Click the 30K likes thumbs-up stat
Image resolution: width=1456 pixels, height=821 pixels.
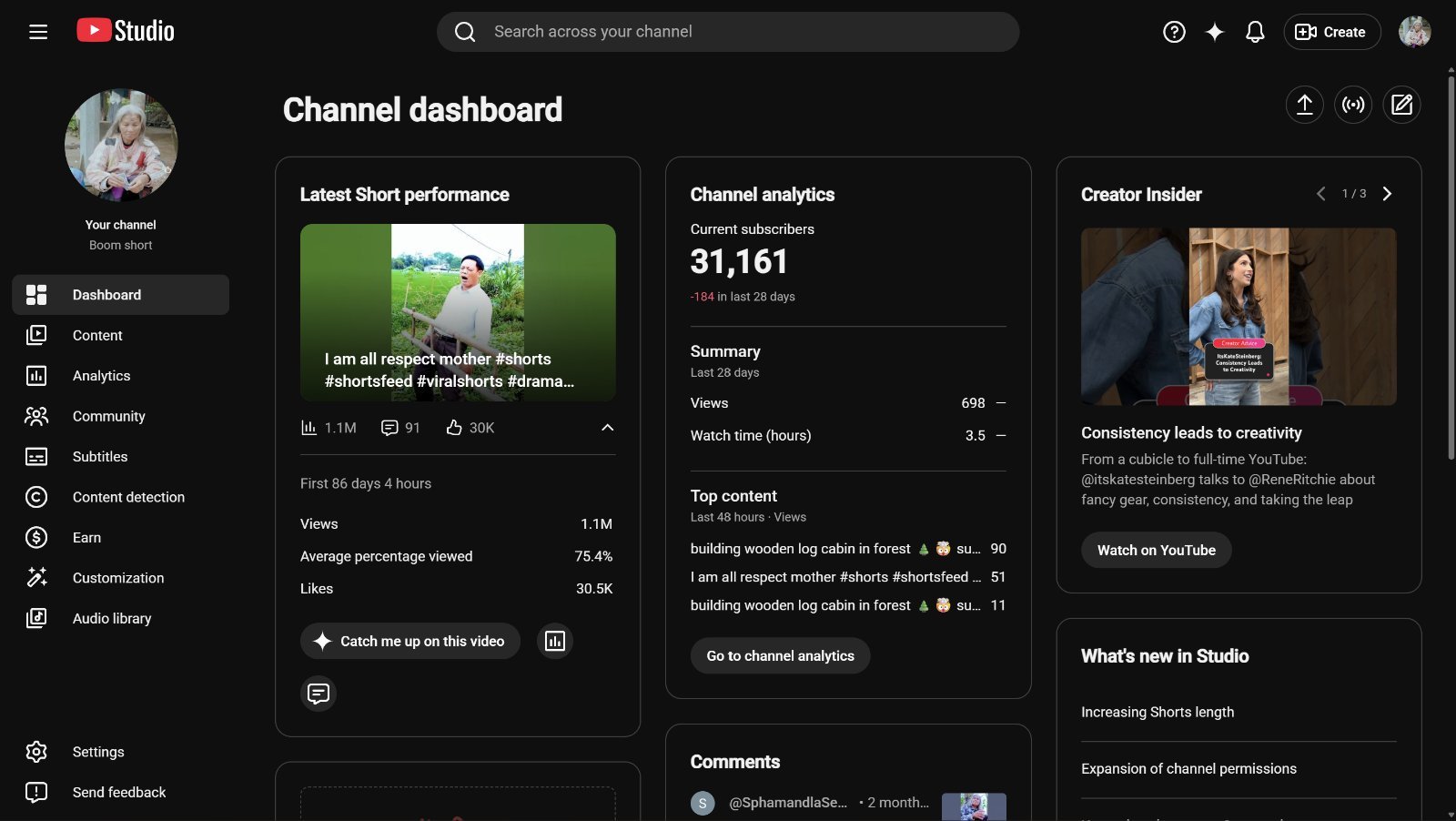pyautogui.click(x=470, y=428)
